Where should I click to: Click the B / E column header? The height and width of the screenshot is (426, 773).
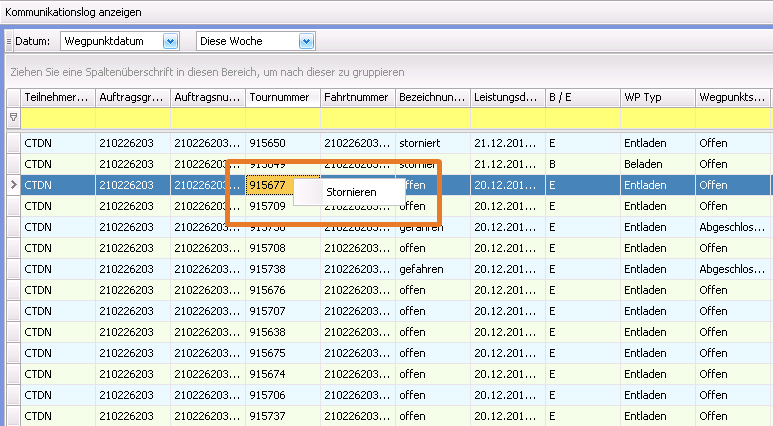click(x=582, y=97)
